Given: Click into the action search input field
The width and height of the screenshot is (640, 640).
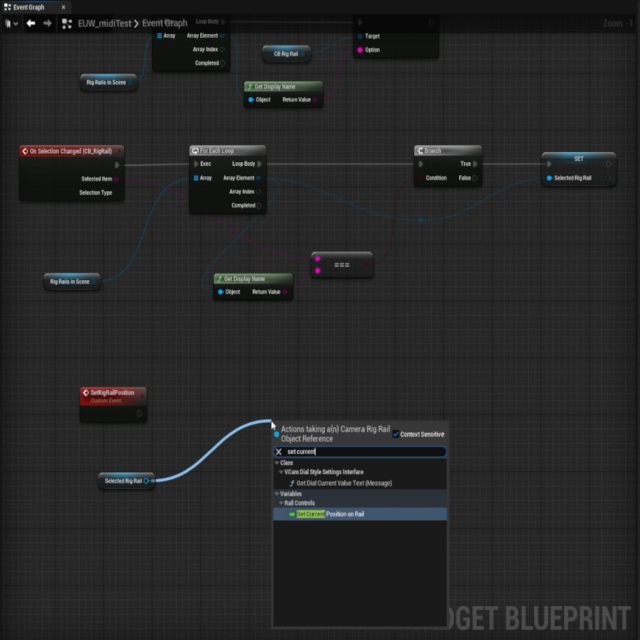Looking at the screenshot, I should pos(360,451).
